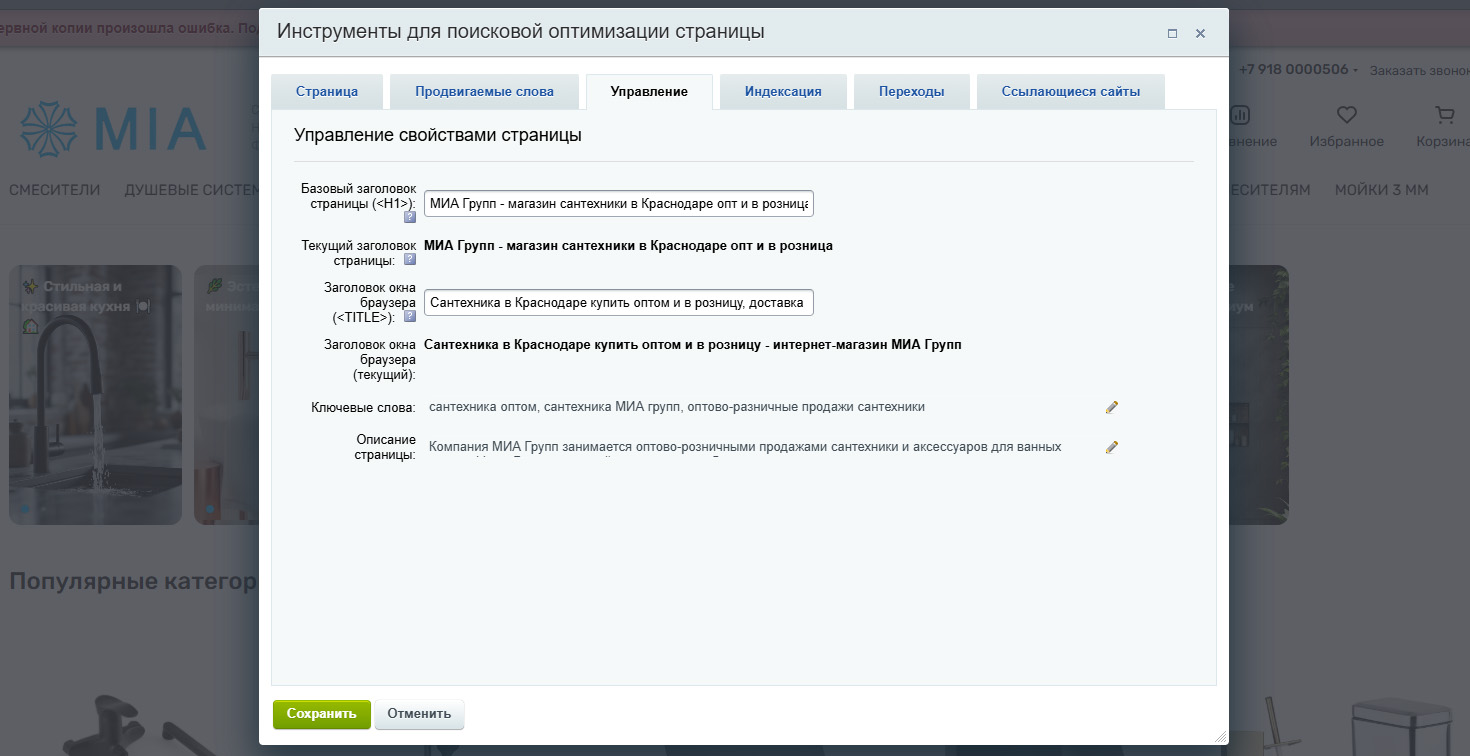
Task: Click phone number +7 918 0000506
Action: point(1293,70)
